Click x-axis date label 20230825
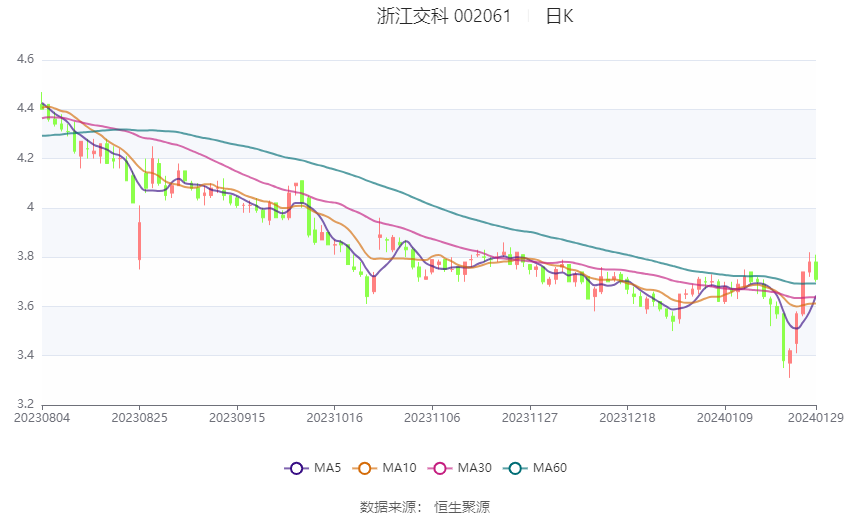Viewport: 850px width, 517px height. [x=139, y=417]
